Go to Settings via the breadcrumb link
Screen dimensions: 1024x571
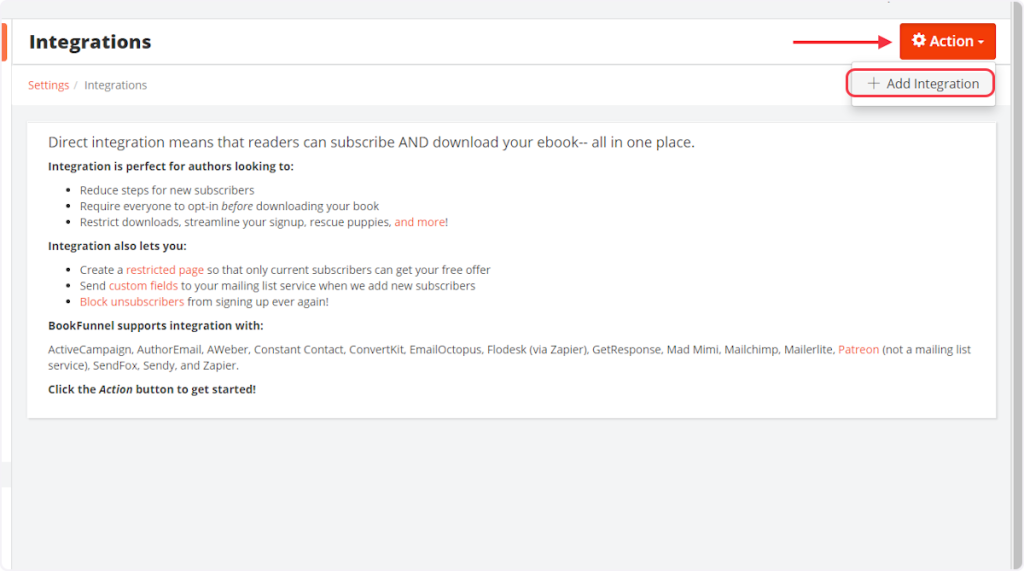coord(48,85)
